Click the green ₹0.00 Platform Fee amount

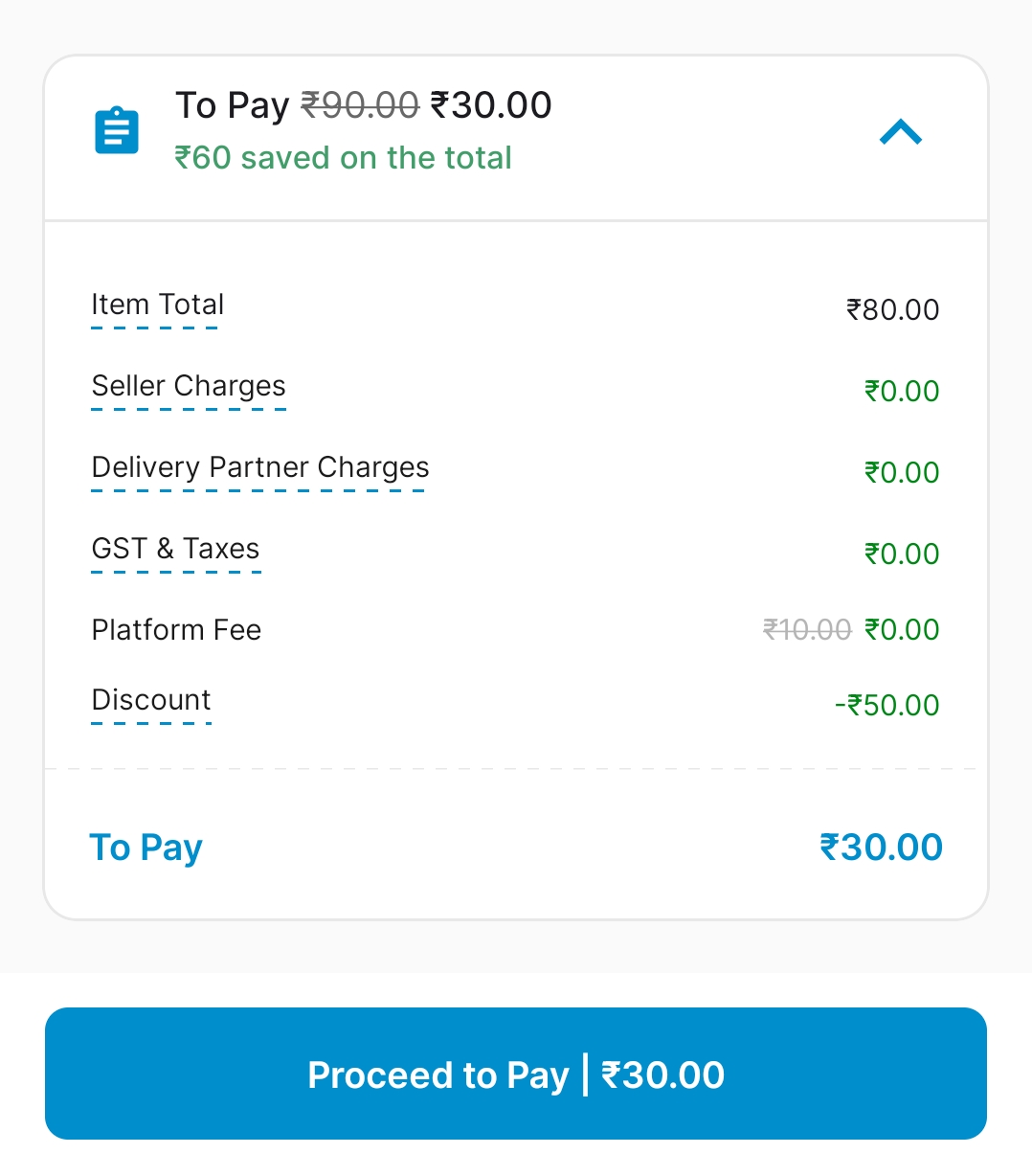coord(902,630)
